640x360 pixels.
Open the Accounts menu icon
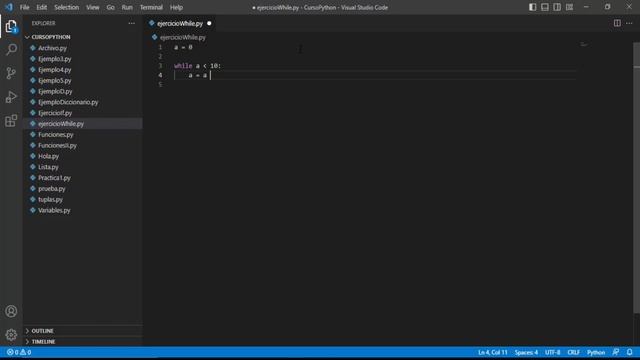[11, 311]
